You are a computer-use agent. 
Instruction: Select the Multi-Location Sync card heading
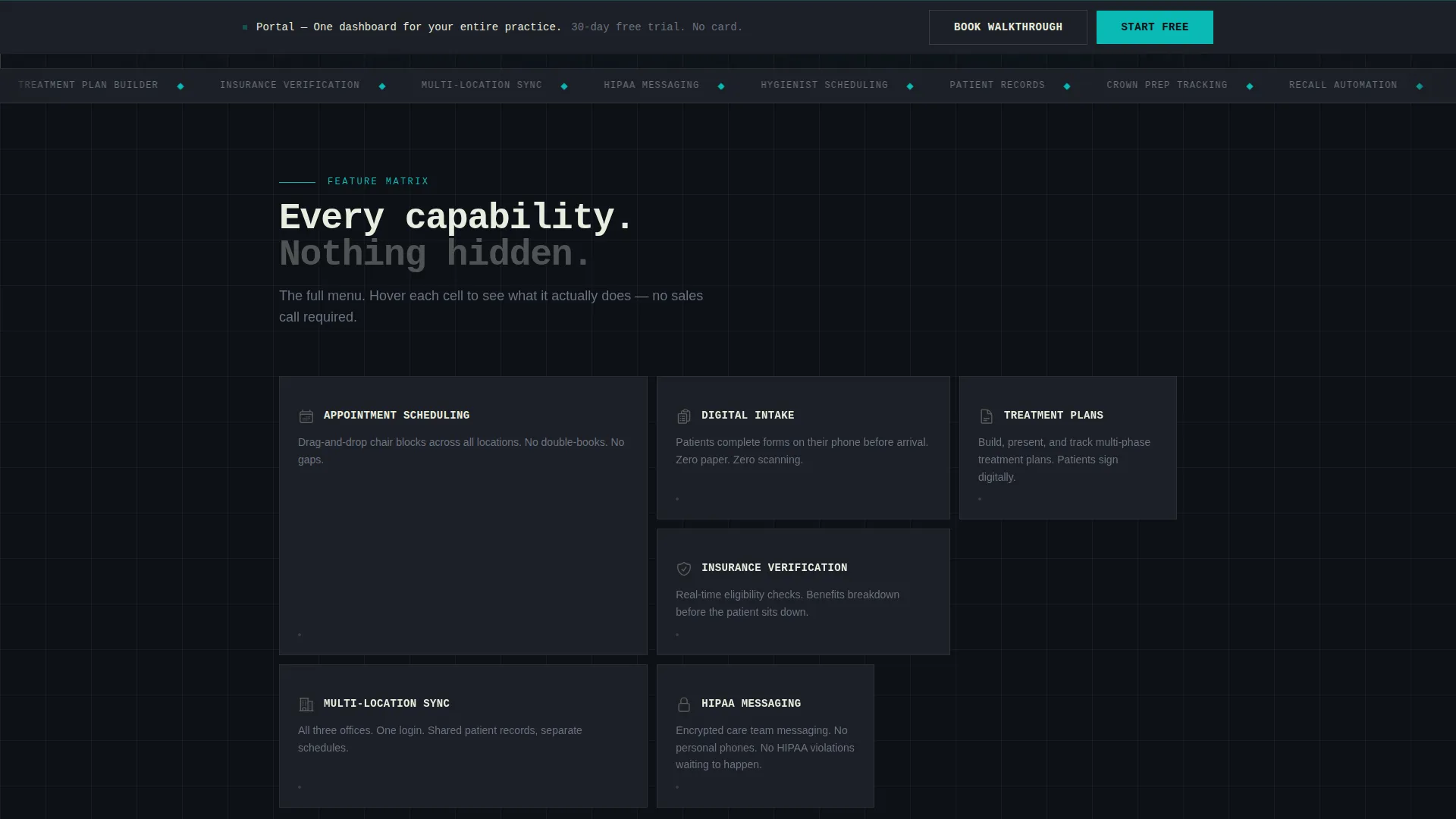click(x=387, y=704)
